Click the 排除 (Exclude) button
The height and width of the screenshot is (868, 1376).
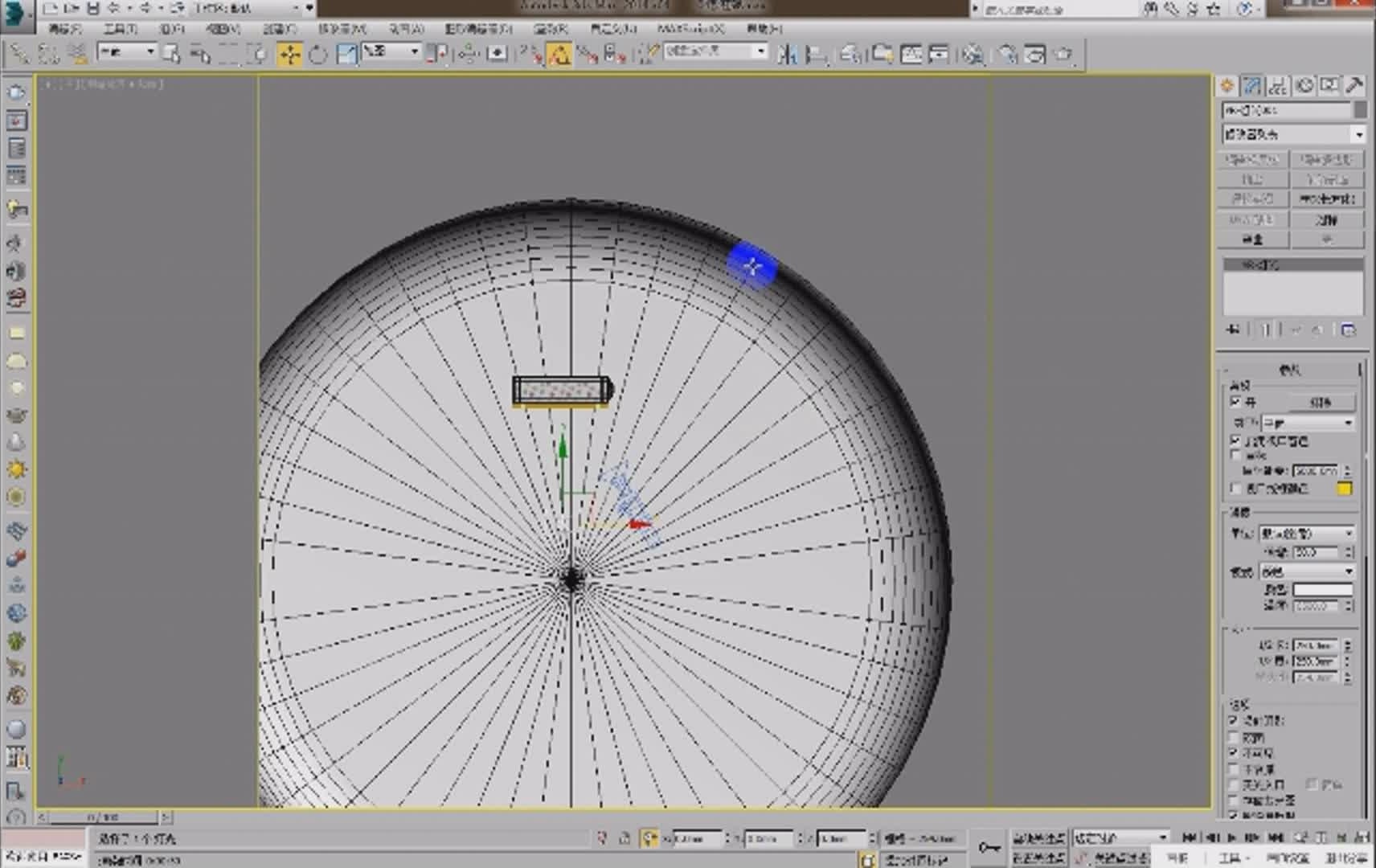click(1320, 401)
